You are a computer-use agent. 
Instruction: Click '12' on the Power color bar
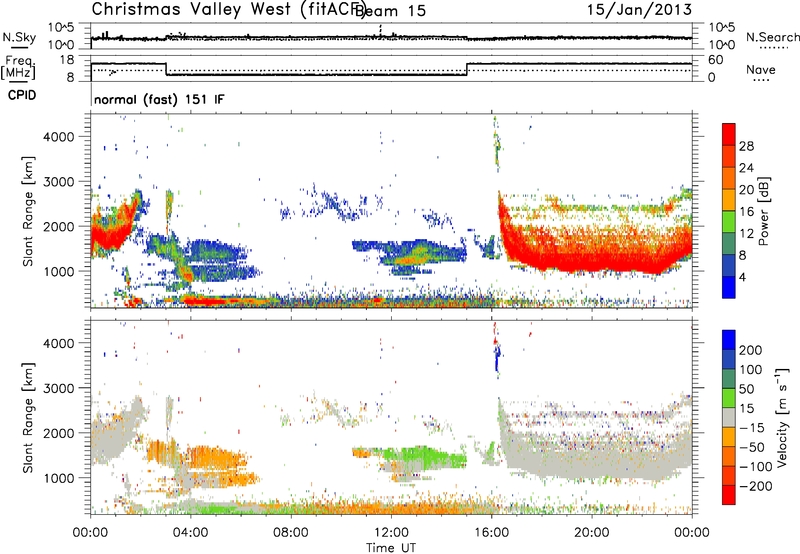[x=746, y=234]
